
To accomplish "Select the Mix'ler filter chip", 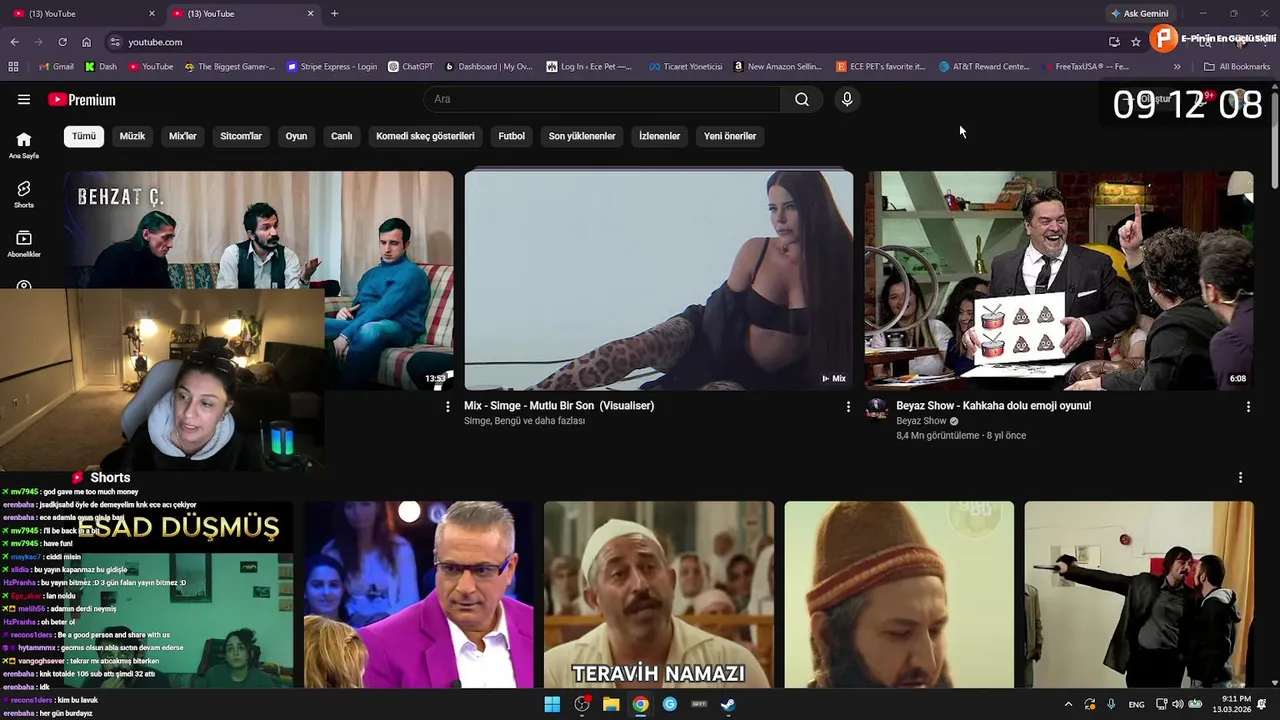I will (x=183, y=136).
